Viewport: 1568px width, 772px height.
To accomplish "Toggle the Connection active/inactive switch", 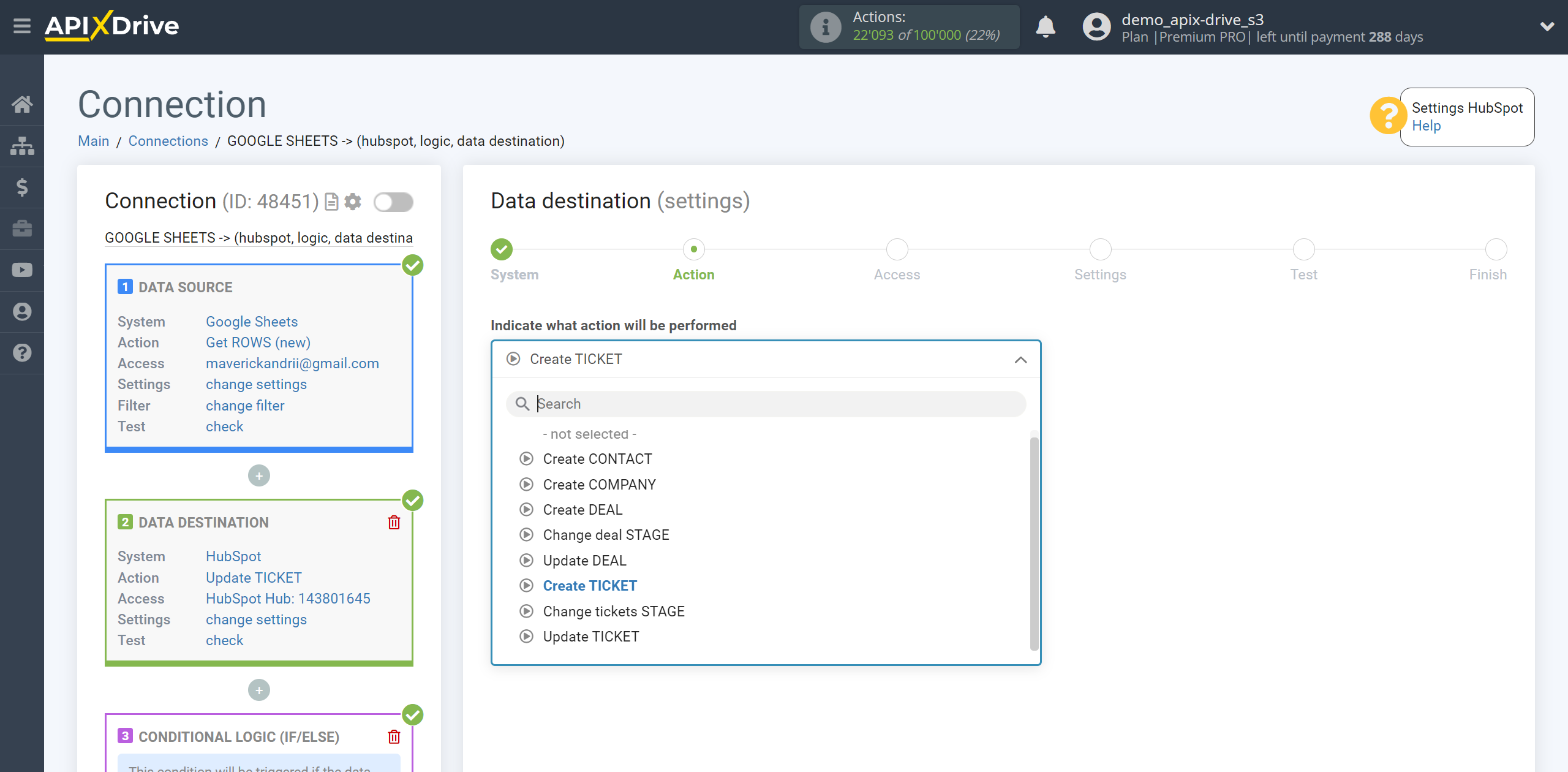I will pos(392,202).
